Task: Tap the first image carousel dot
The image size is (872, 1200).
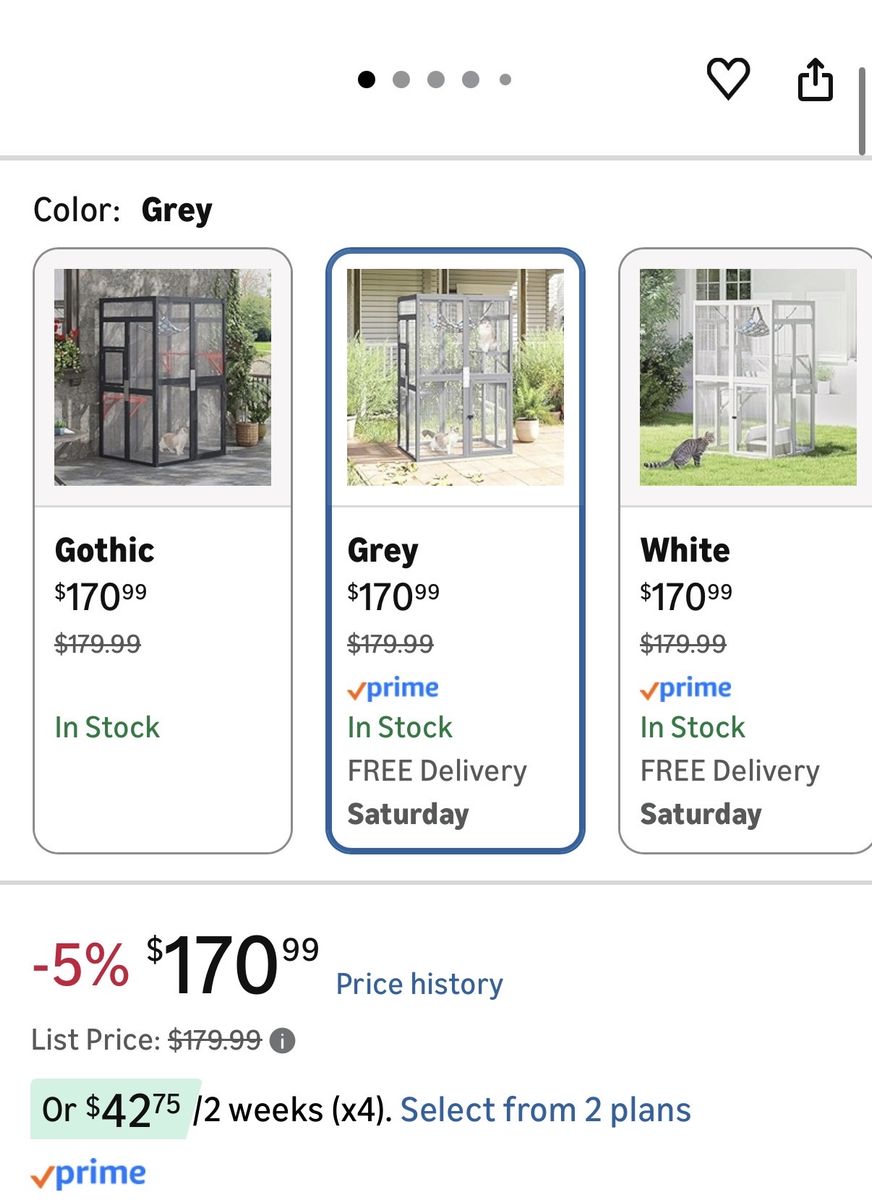Action: (367, 79)
